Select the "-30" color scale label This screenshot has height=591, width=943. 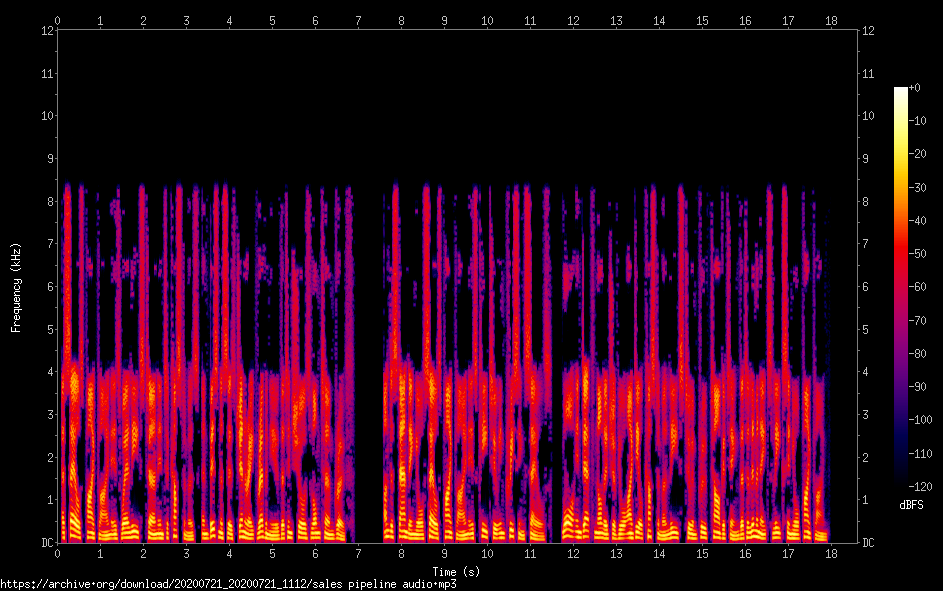(x=918, y=188)
